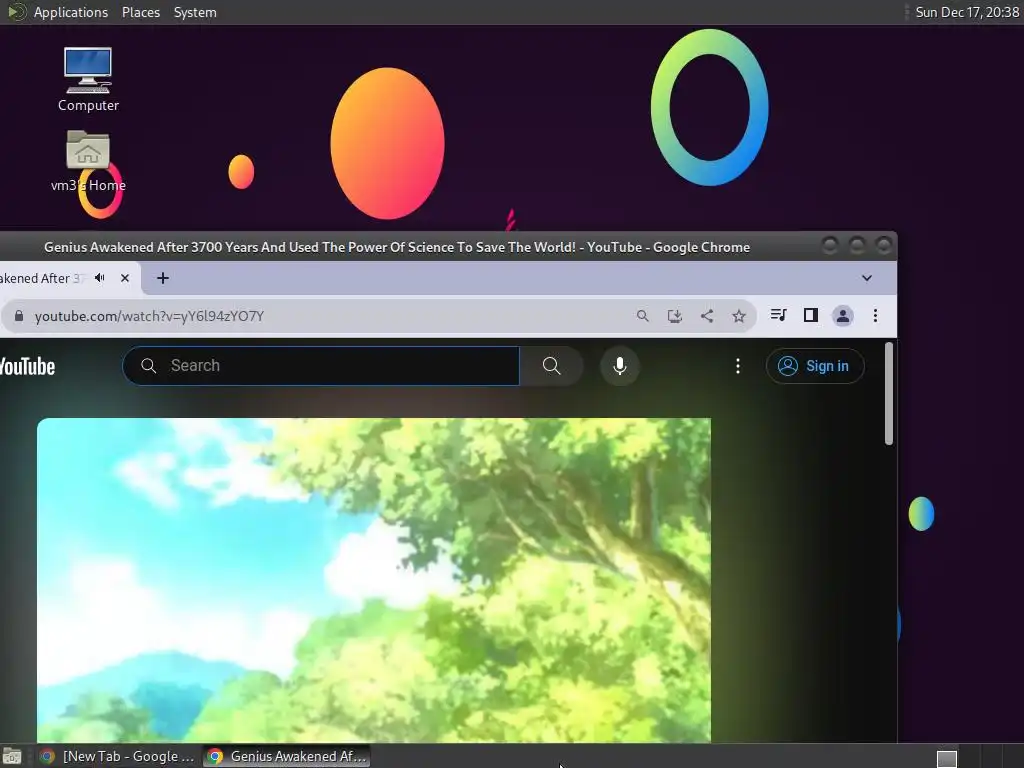
Task: Click the workspace switcher box in bottom panel
Action: pos(947,758)
